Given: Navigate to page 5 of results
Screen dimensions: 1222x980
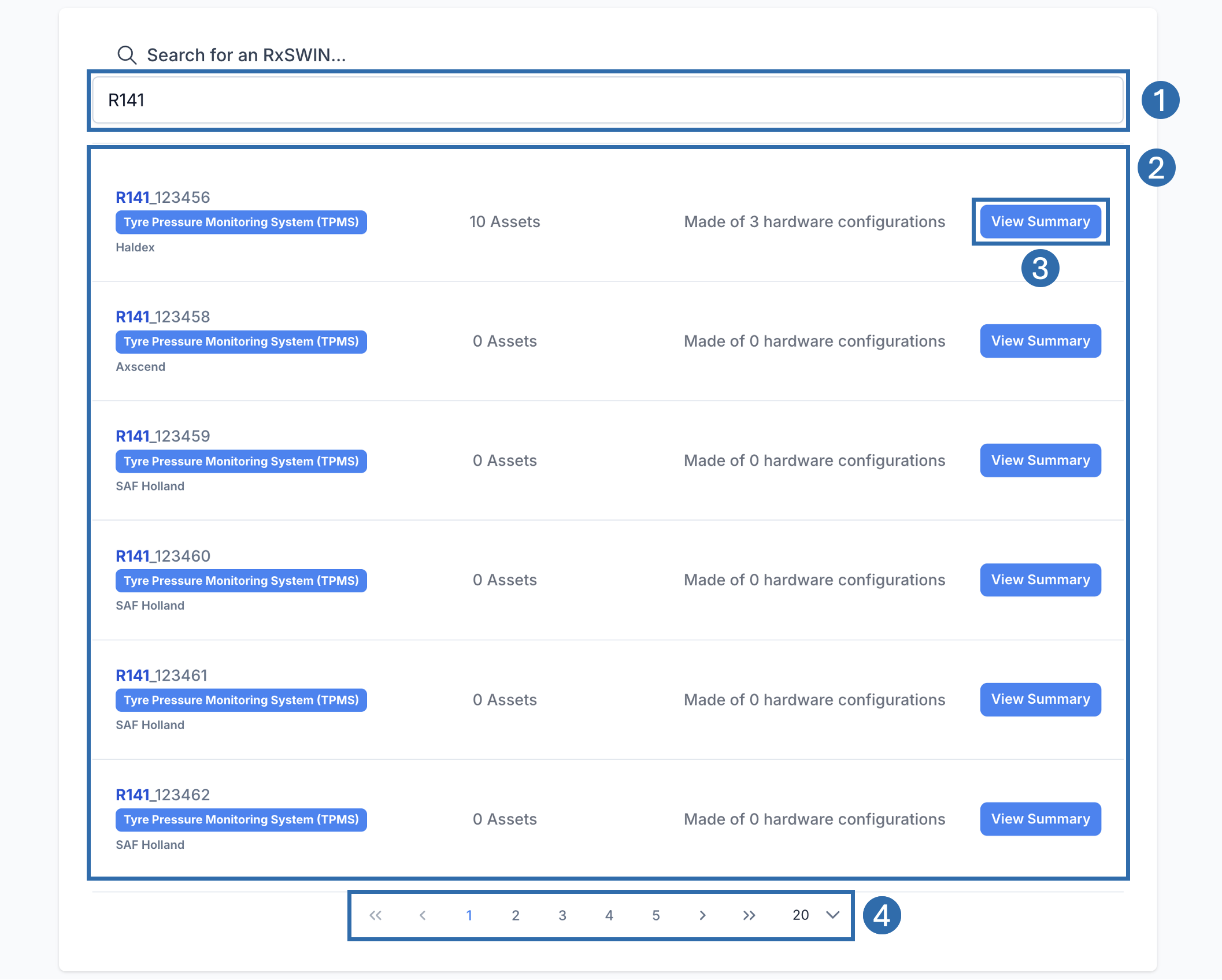Looking at the screenshot, I should point(656,915).
